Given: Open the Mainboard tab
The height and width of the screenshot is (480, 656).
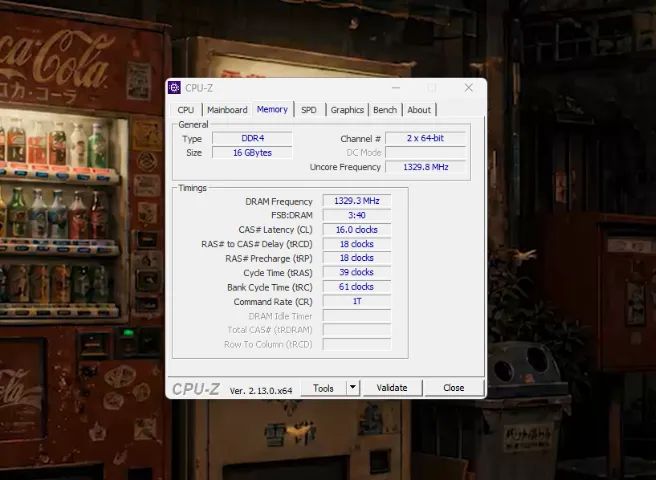Looking at the screenshot, I should tap(227, 110).
